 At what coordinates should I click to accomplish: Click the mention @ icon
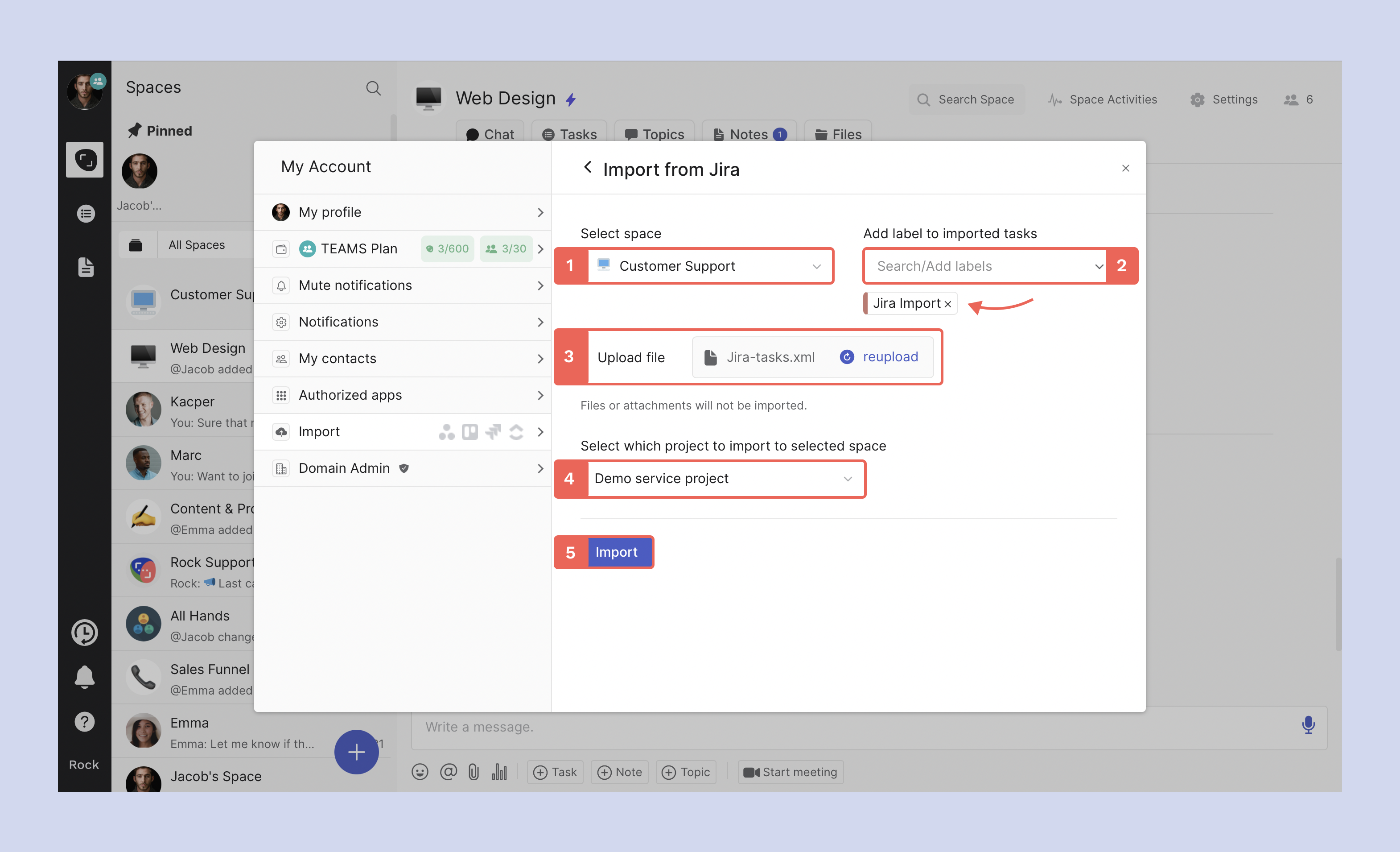[448, 771]
